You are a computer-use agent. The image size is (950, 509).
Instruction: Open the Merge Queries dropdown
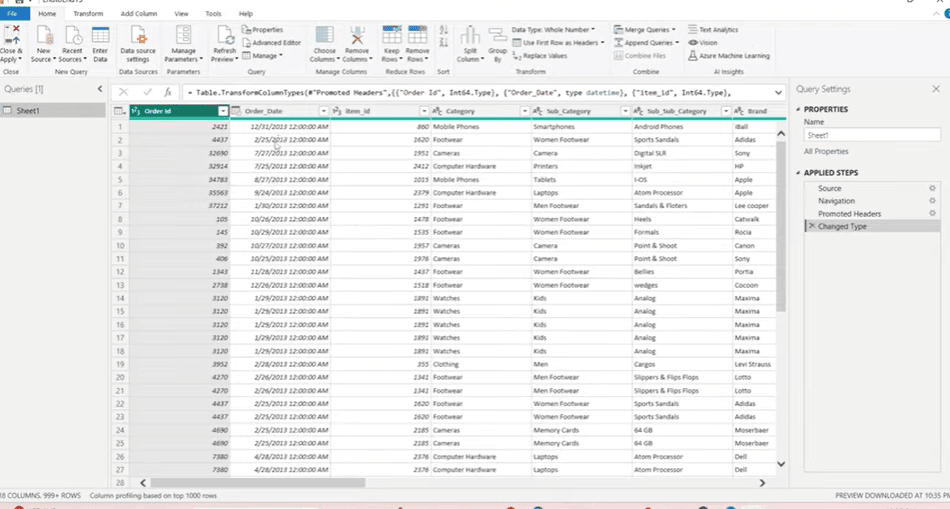(x=645, y=30)
